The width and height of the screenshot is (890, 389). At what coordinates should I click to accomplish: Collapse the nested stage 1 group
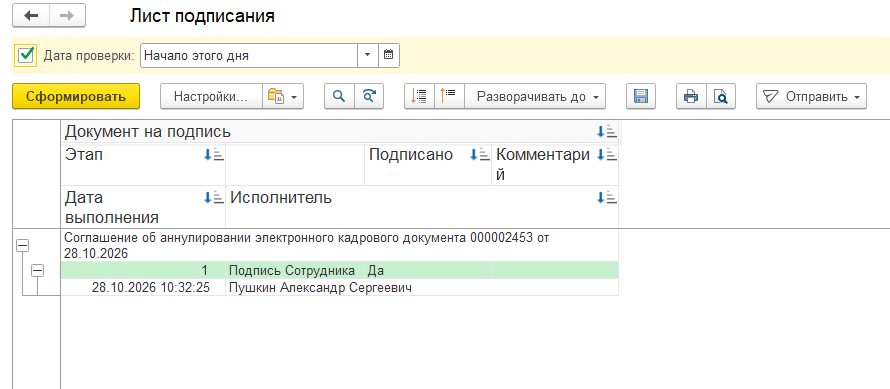point(37,271)
